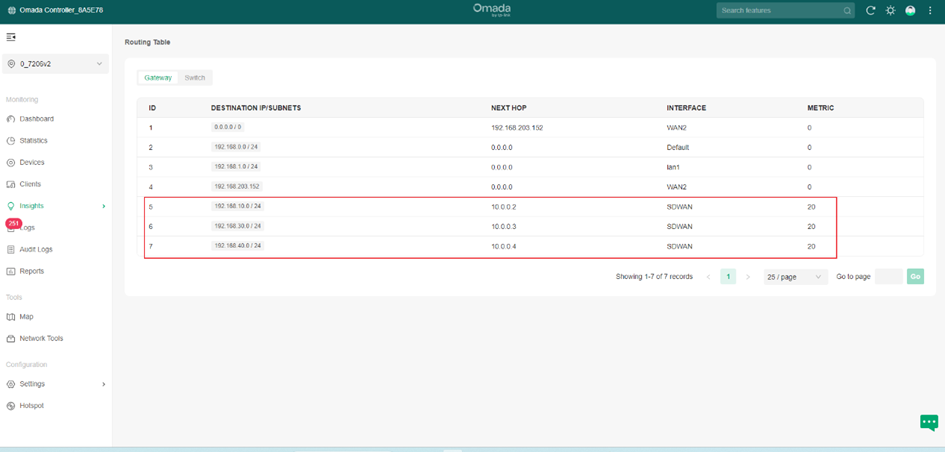Click the Go button in pagination

(x=915, y=277)
